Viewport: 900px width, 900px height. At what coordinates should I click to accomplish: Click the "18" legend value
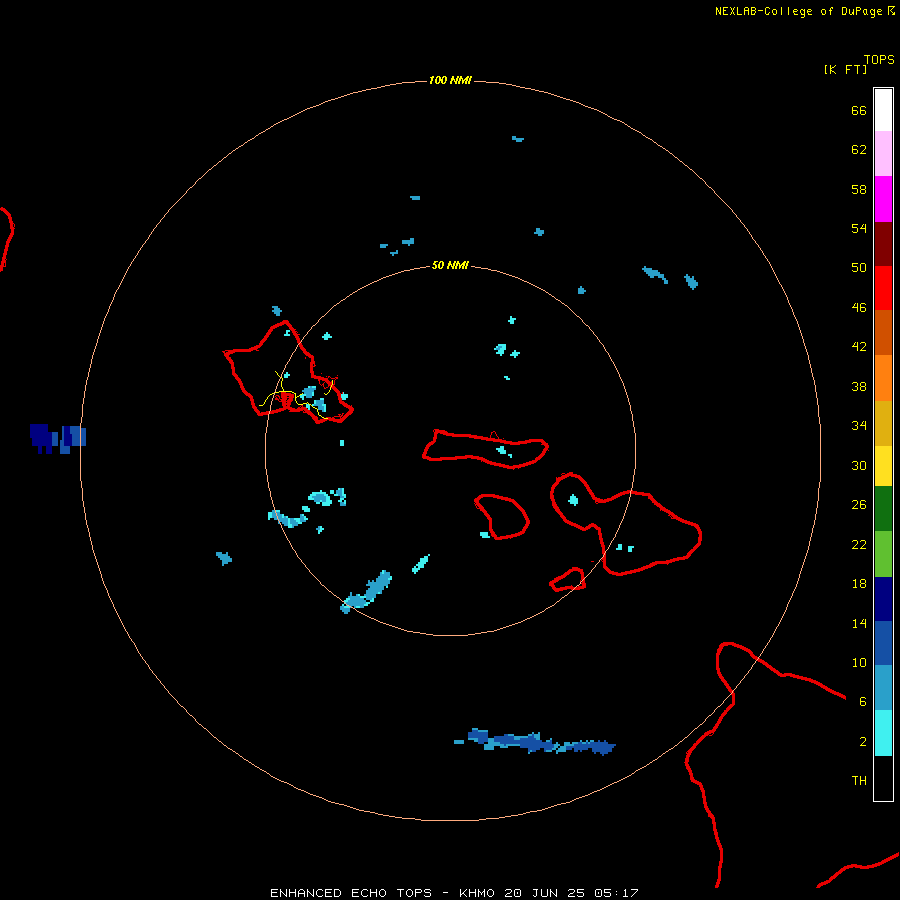(859, 584)
